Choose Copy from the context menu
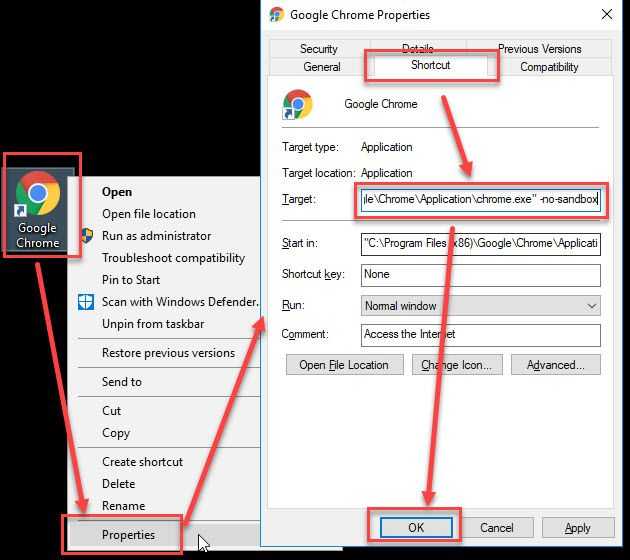Screen dimensions: 630x560 (x=165, y=433)
